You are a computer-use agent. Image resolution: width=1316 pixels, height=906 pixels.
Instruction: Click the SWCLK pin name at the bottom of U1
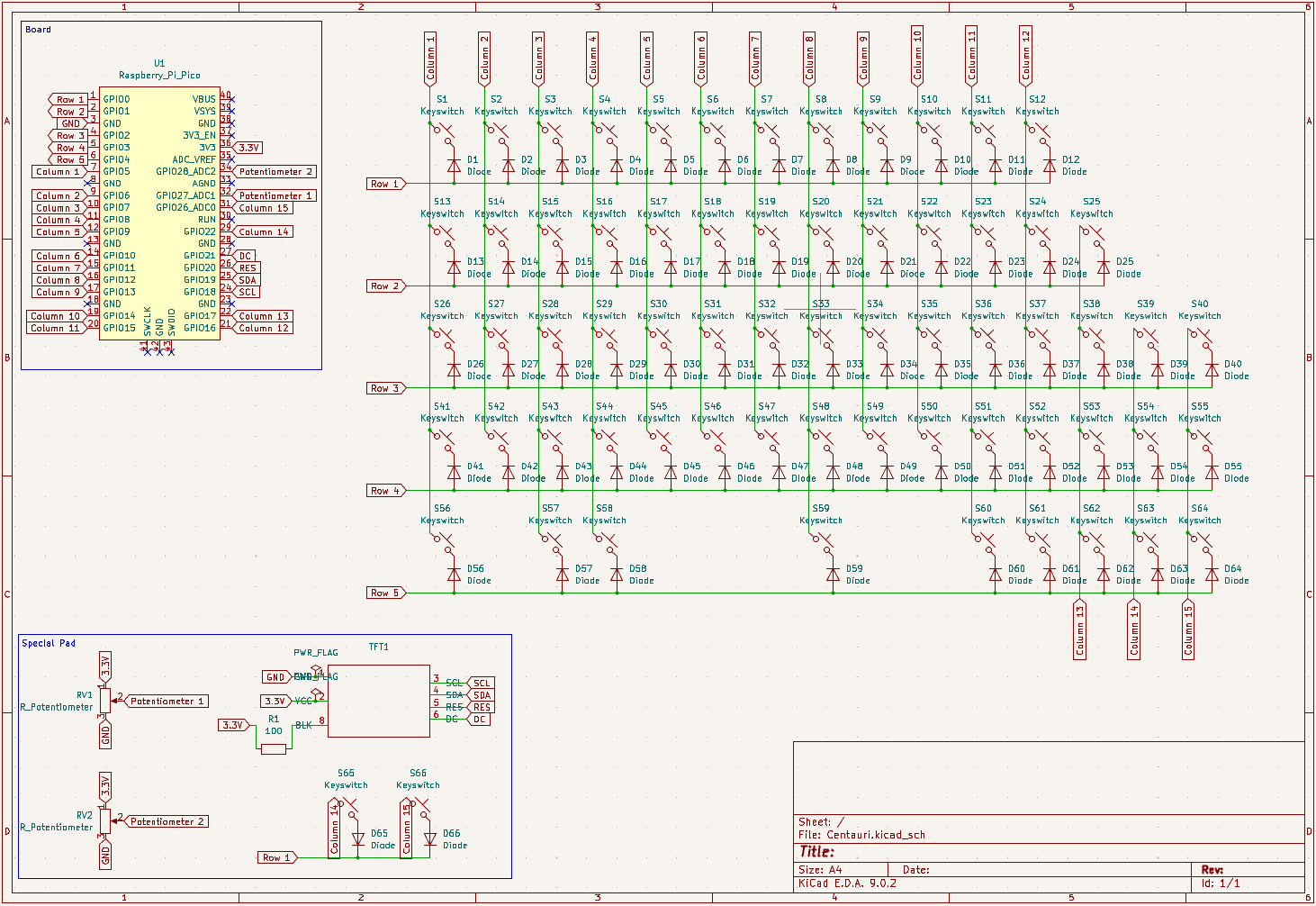point(148,322)
